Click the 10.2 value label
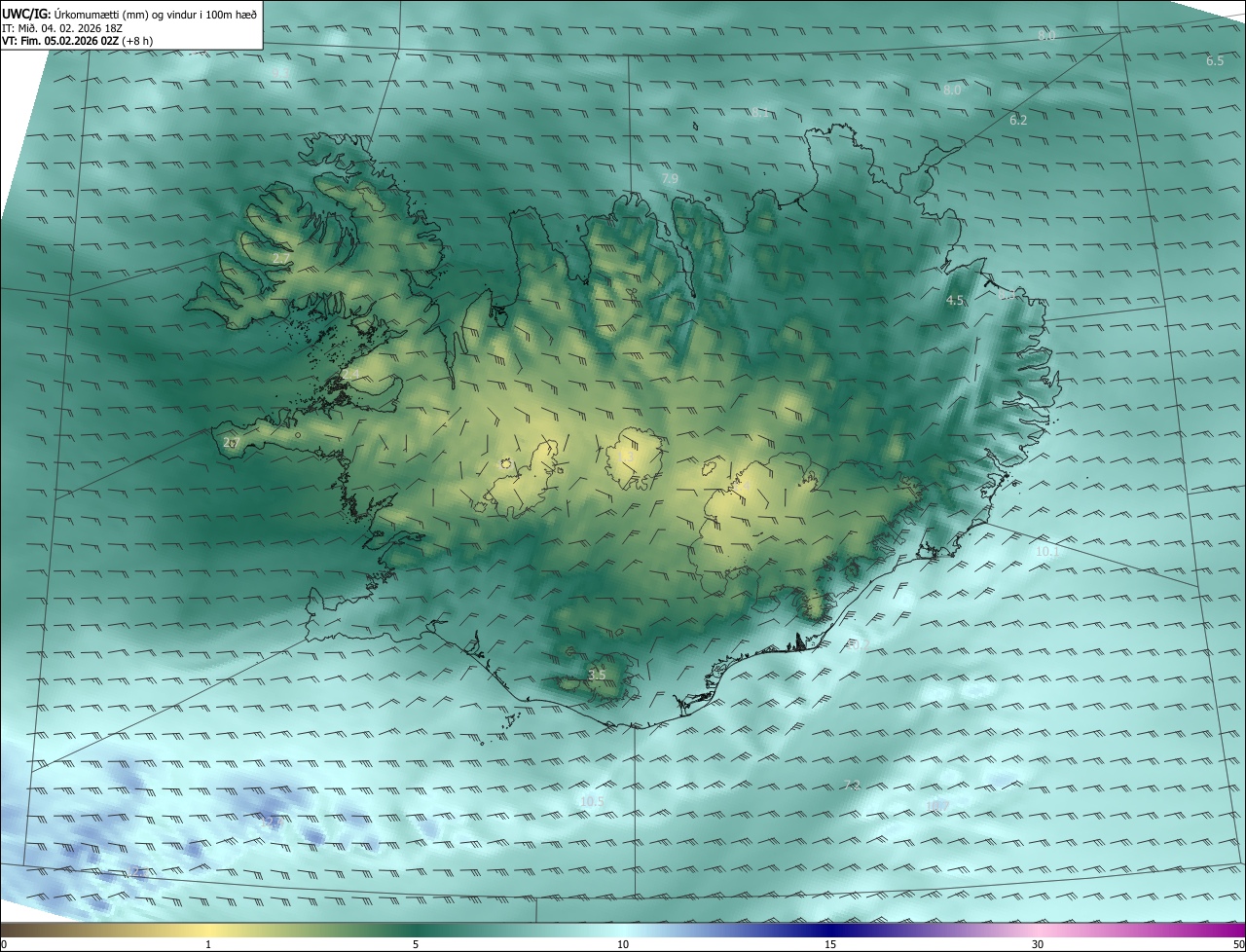1246x952 pixels. pos(857,645)
